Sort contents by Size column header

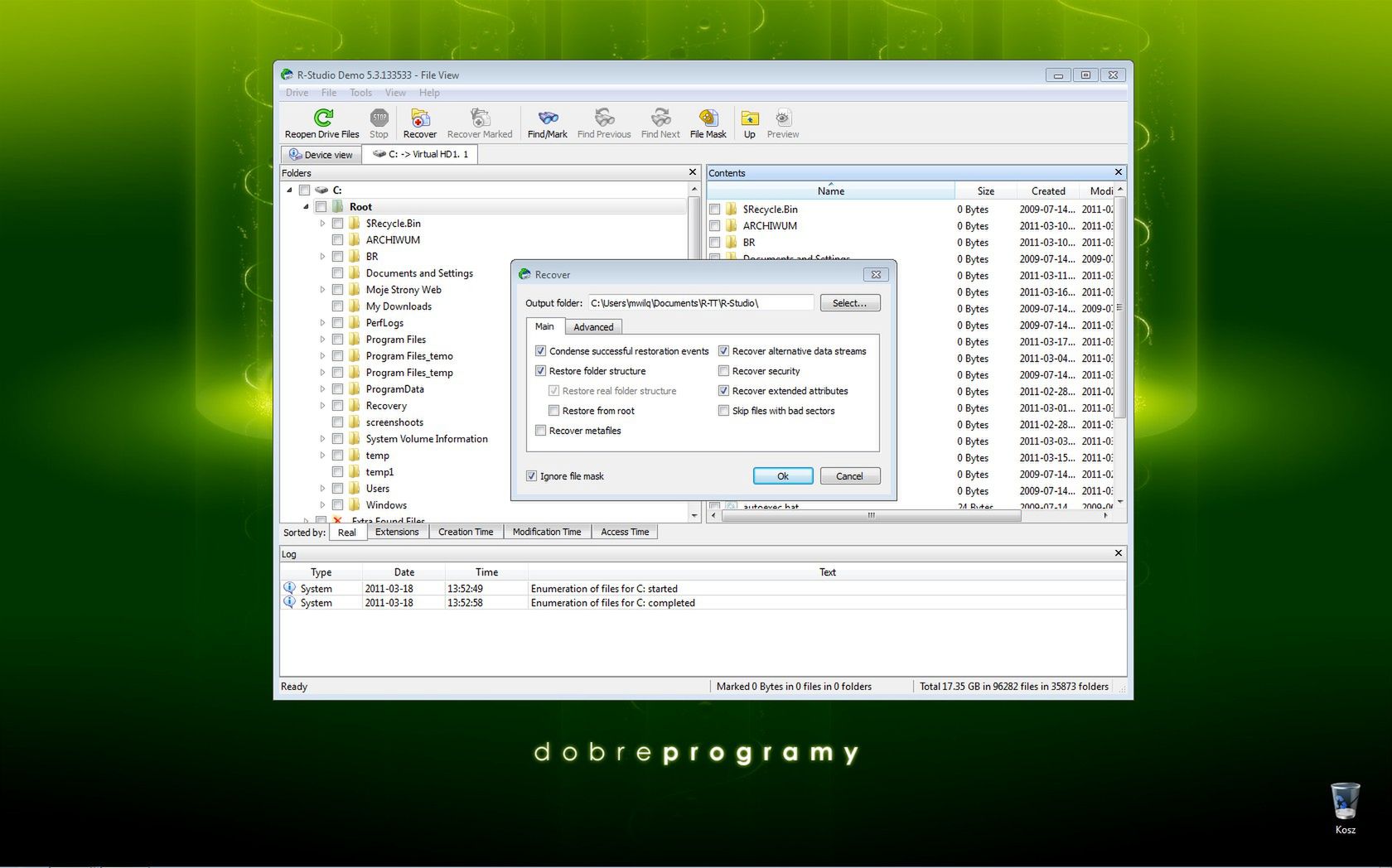click(986, 191)
